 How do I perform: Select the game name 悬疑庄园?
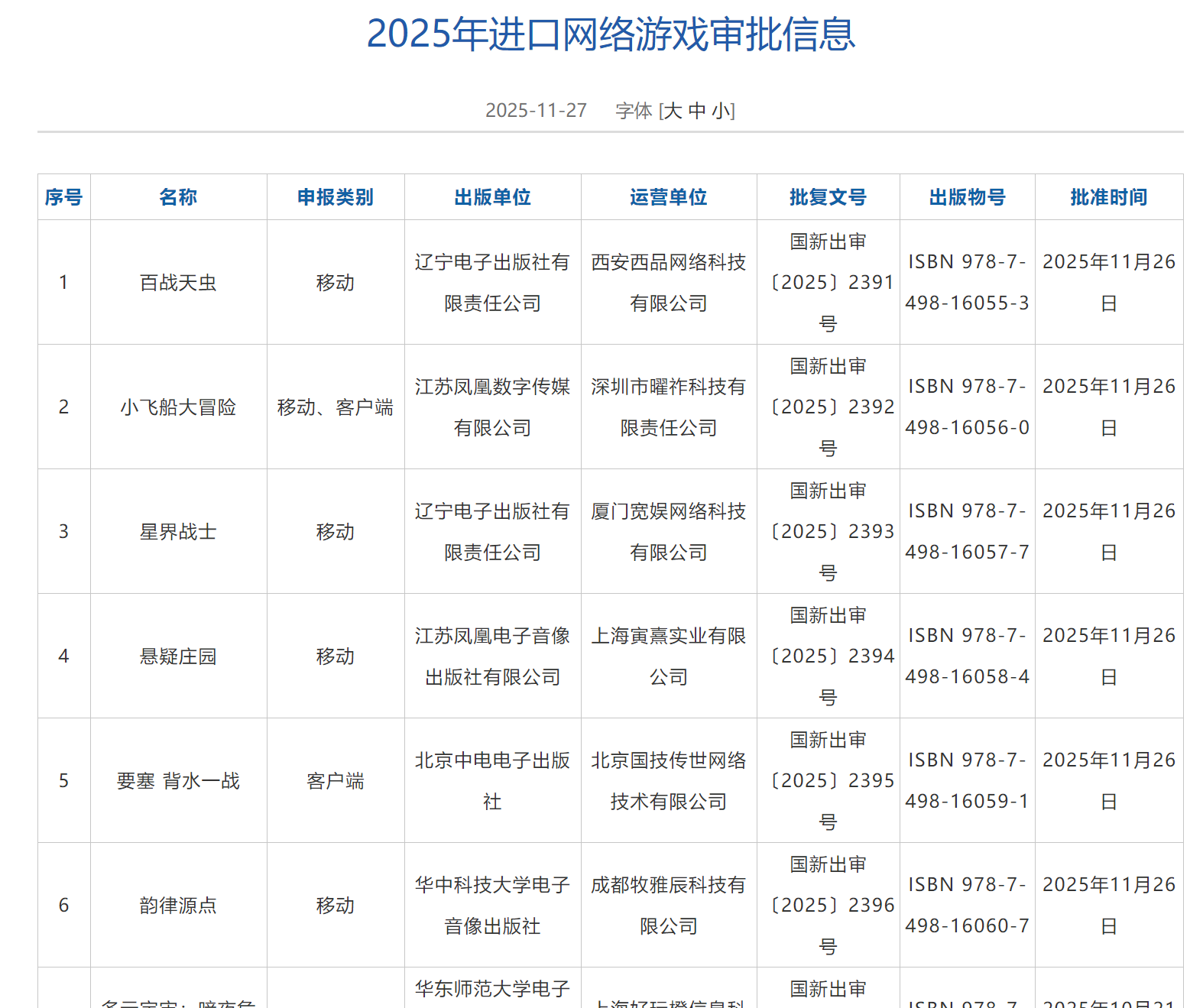pyautogui.click(x=178, y=656)
